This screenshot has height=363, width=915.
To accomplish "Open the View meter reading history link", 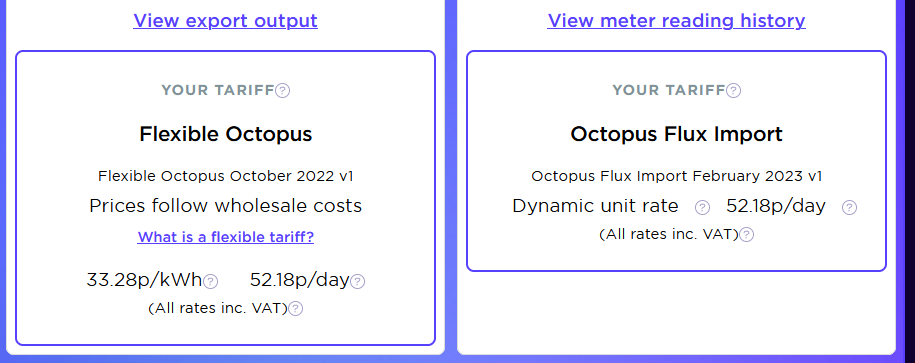I will [676, 21].
